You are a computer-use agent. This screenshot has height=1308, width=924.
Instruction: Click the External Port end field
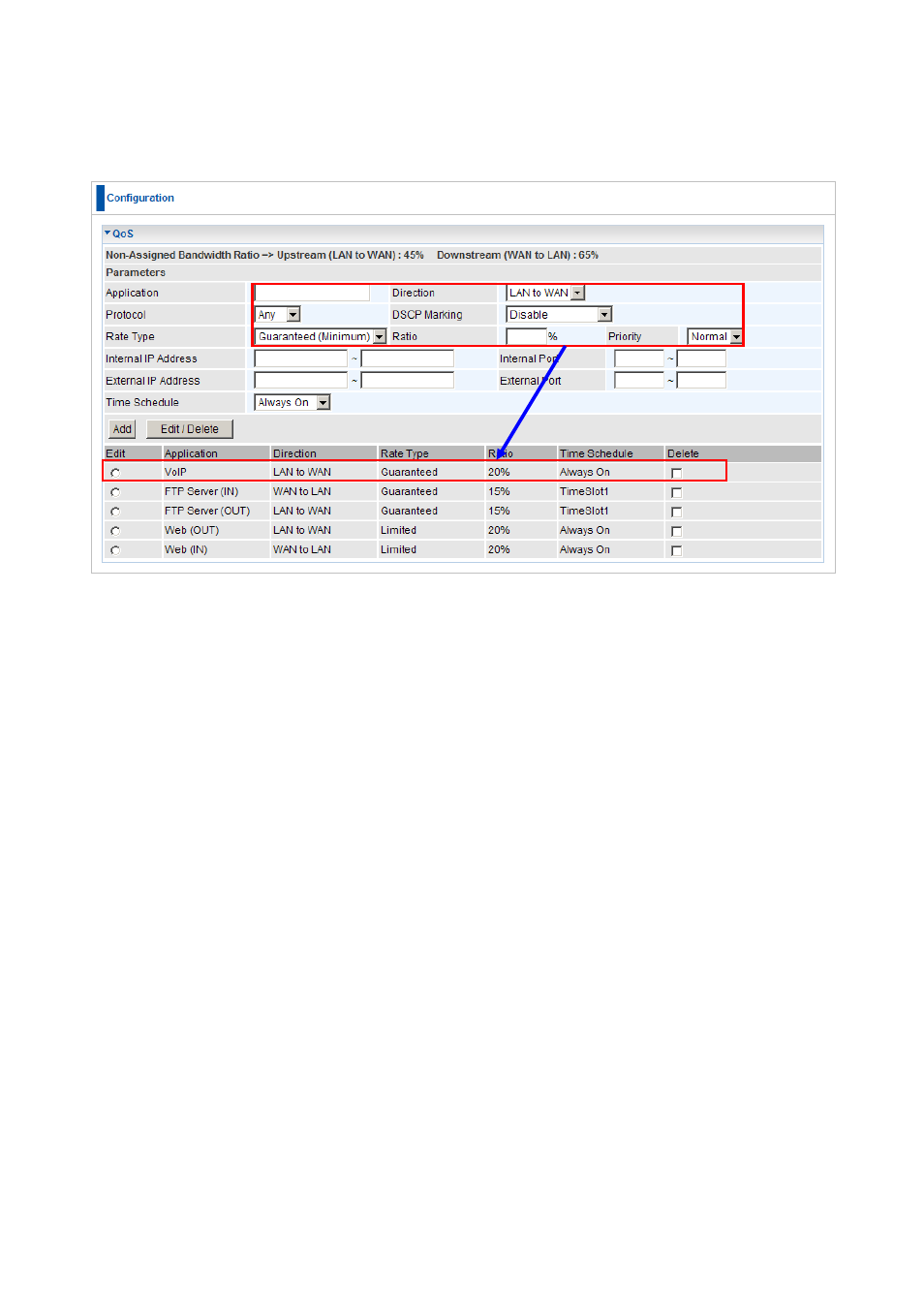click(701, 381)
